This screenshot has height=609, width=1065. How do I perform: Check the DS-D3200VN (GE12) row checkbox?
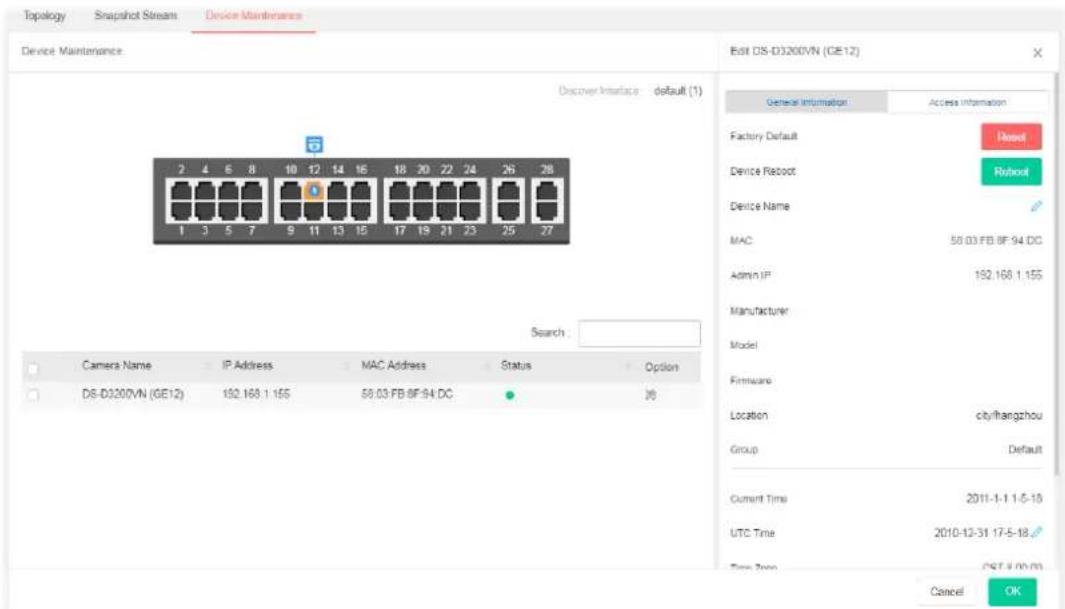click(x=33, y=394)
